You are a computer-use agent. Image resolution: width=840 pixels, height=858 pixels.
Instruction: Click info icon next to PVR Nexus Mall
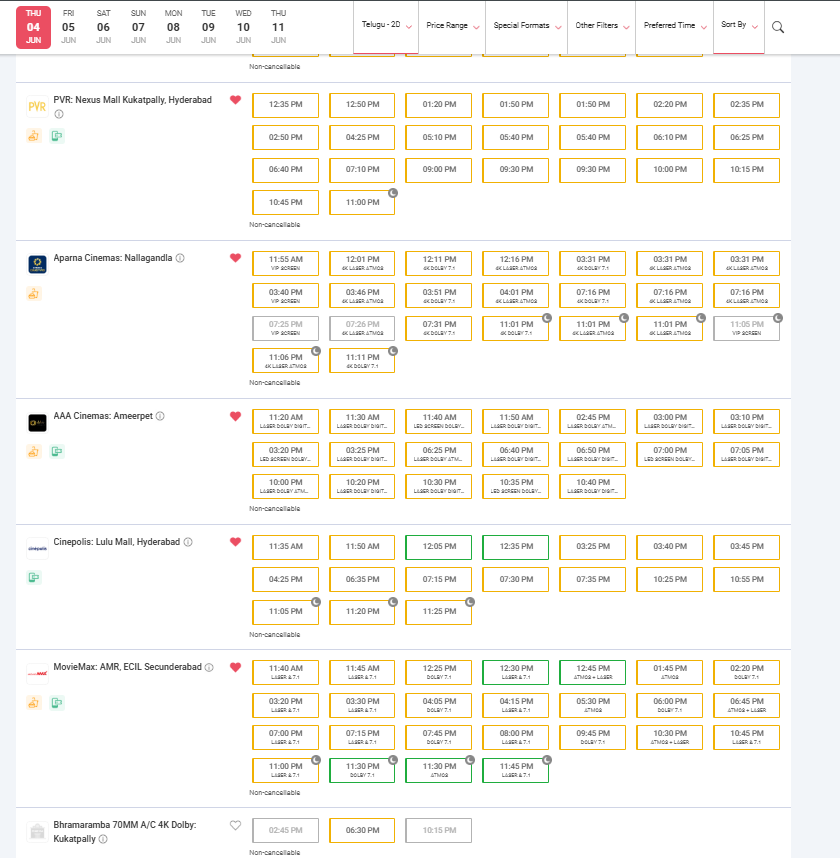pos(59,114)
